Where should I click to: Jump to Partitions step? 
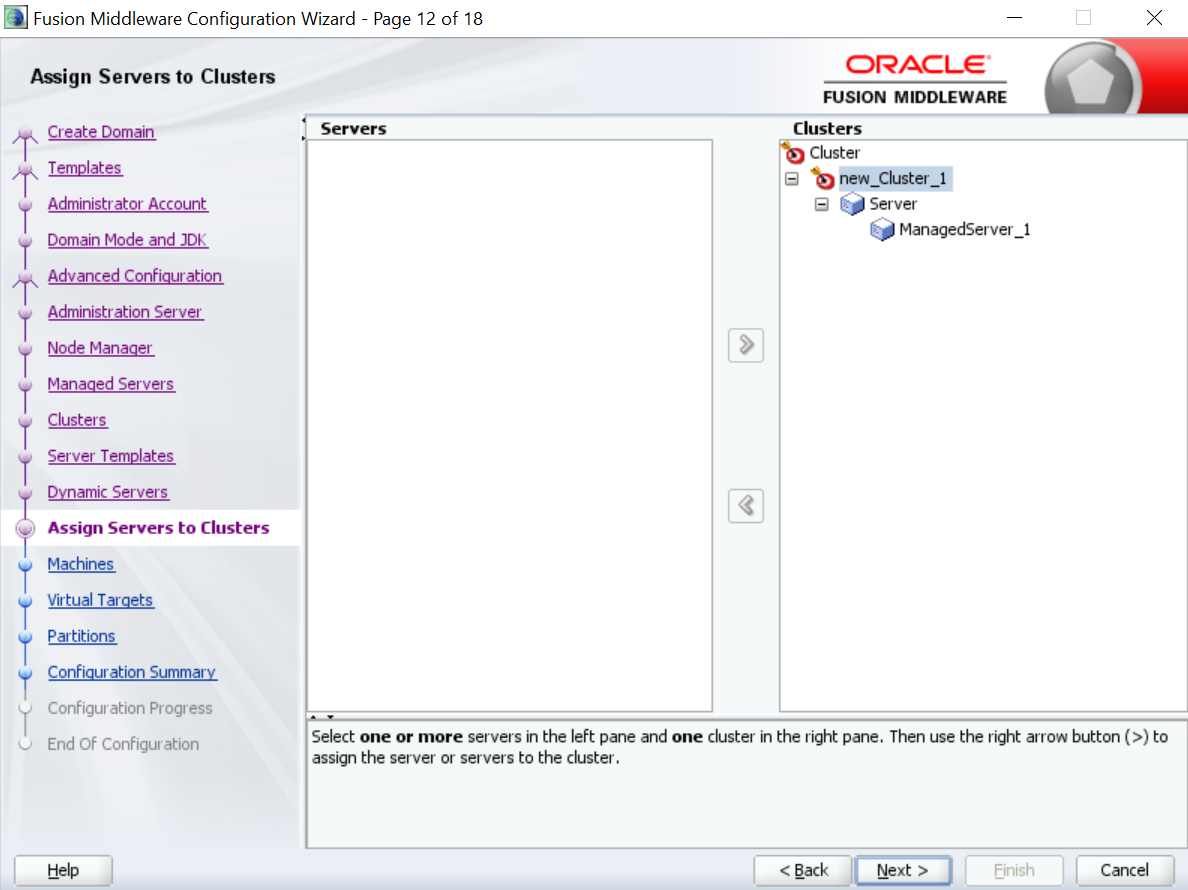tap(81, 636)
